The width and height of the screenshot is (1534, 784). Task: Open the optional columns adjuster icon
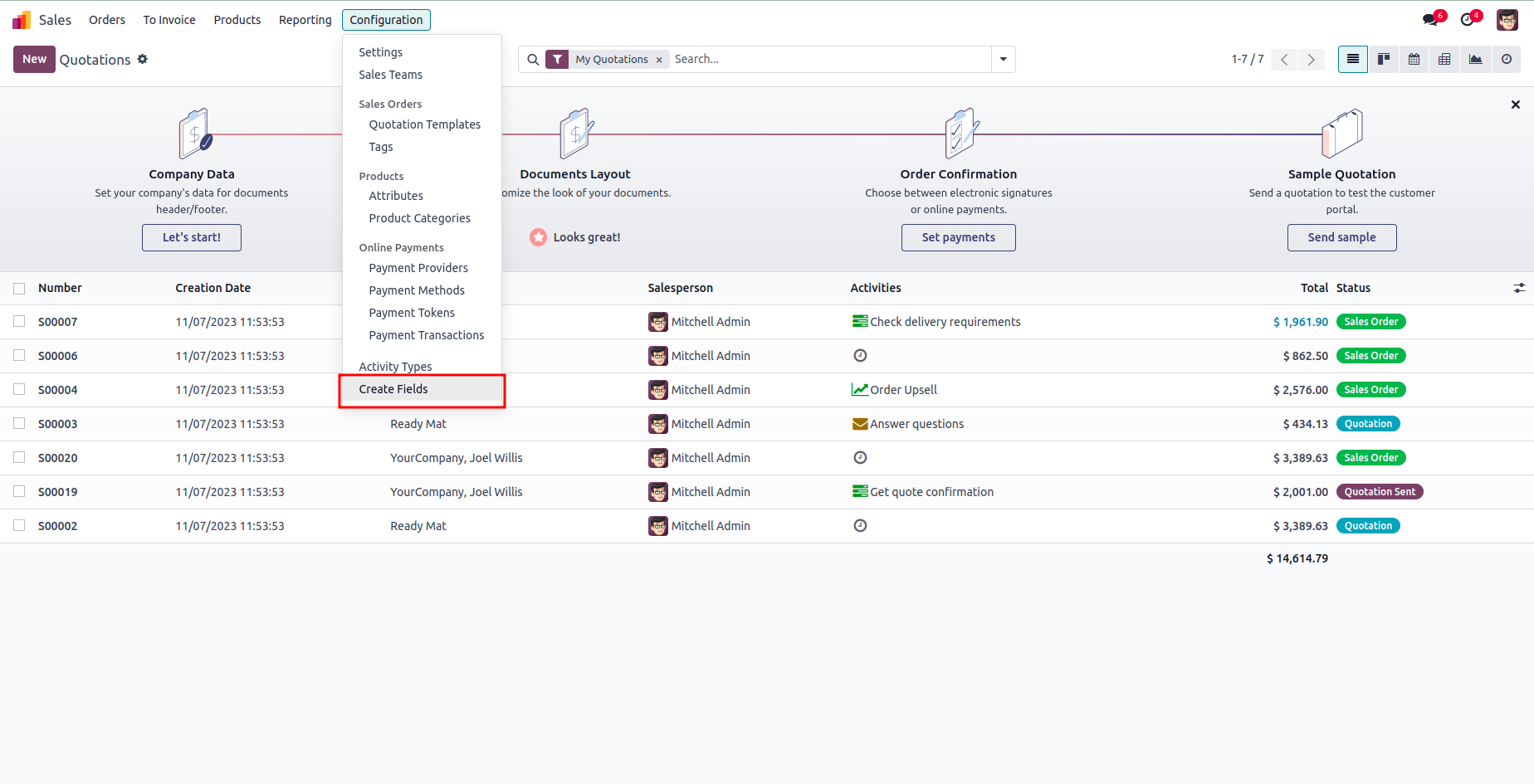(x=1519, y=288)
